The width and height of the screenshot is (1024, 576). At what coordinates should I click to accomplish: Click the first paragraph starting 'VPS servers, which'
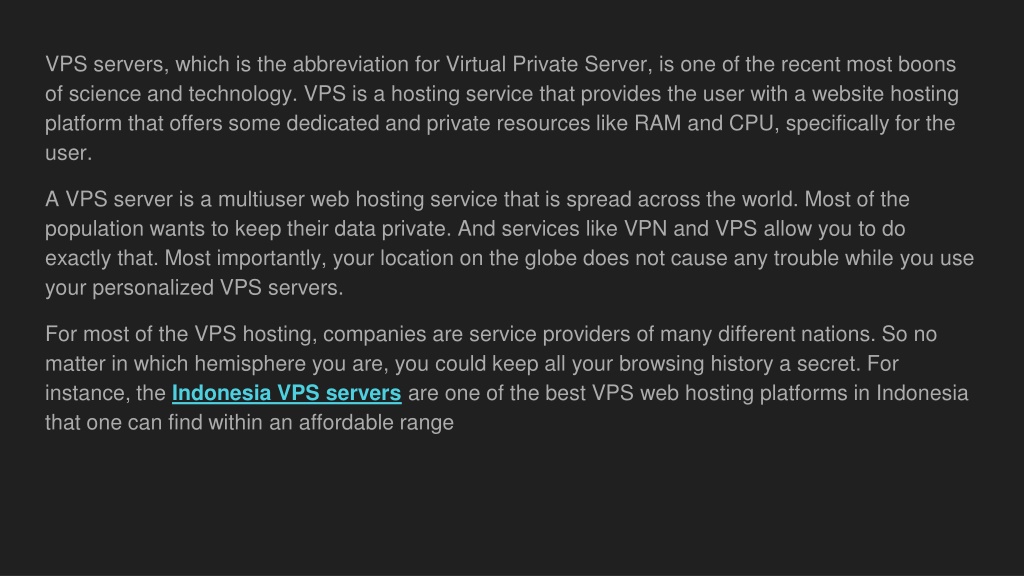click(502, 108)
